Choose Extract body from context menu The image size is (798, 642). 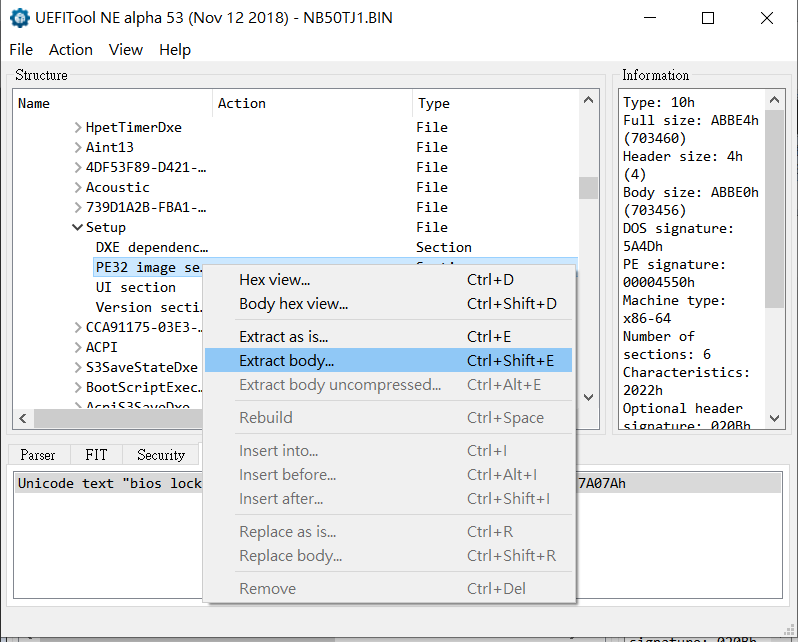pyautogui.click(x=287, y=360)
